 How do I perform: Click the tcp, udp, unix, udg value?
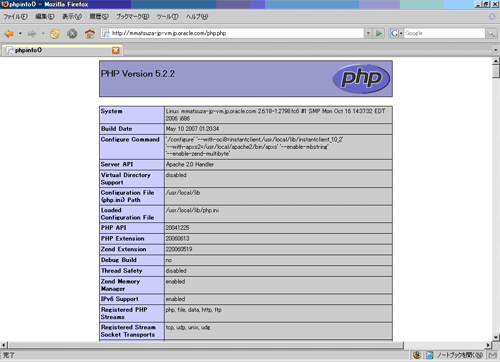pyautogui.click(x=188, y=328)
